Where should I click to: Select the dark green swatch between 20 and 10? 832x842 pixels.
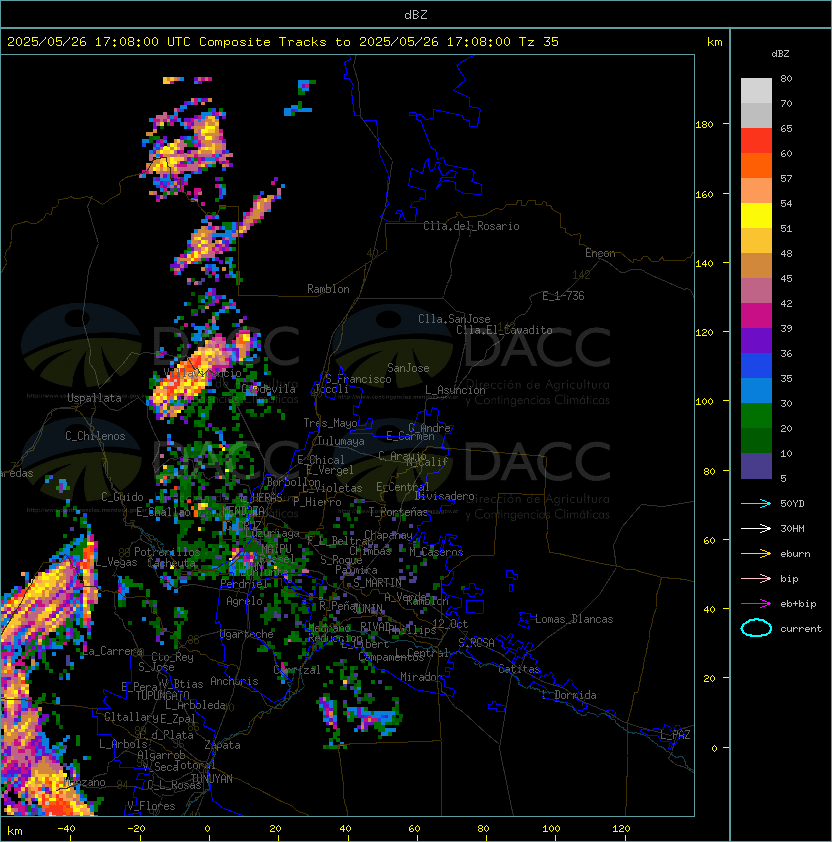pyautogui.click(x=756, y=440)
